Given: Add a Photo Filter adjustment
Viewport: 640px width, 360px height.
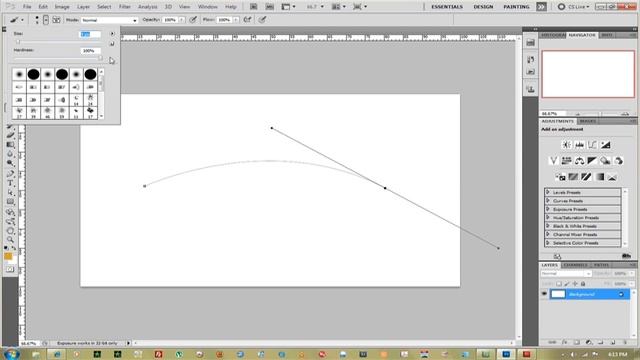Looking at the screenshot, I should 605,161.
